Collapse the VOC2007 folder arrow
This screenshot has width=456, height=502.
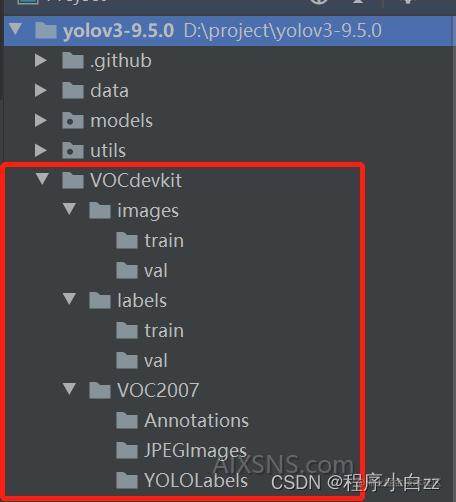tap(69, 389)
